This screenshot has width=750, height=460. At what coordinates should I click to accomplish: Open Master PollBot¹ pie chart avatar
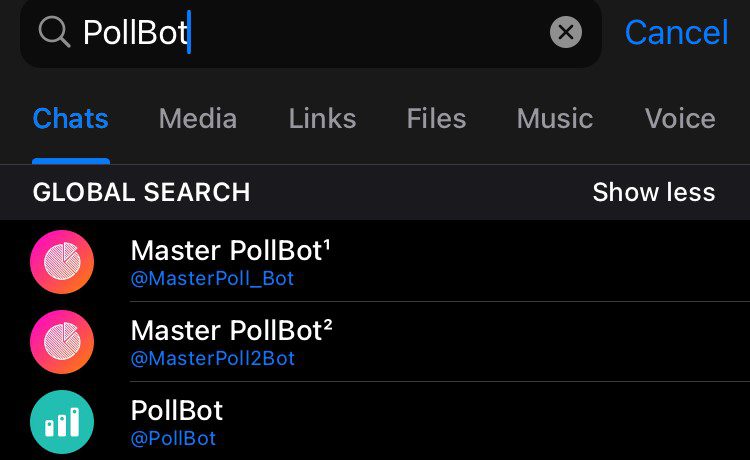62,262
